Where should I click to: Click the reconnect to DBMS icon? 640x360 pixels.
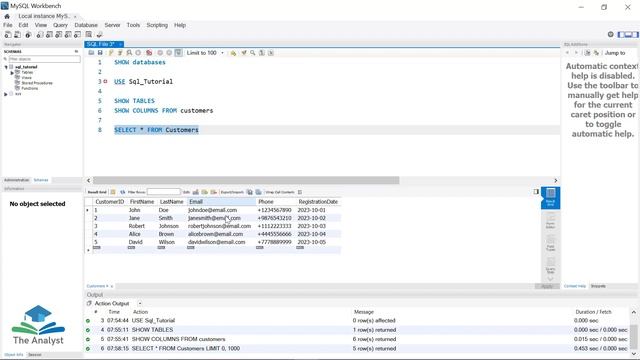pos(99,35)
